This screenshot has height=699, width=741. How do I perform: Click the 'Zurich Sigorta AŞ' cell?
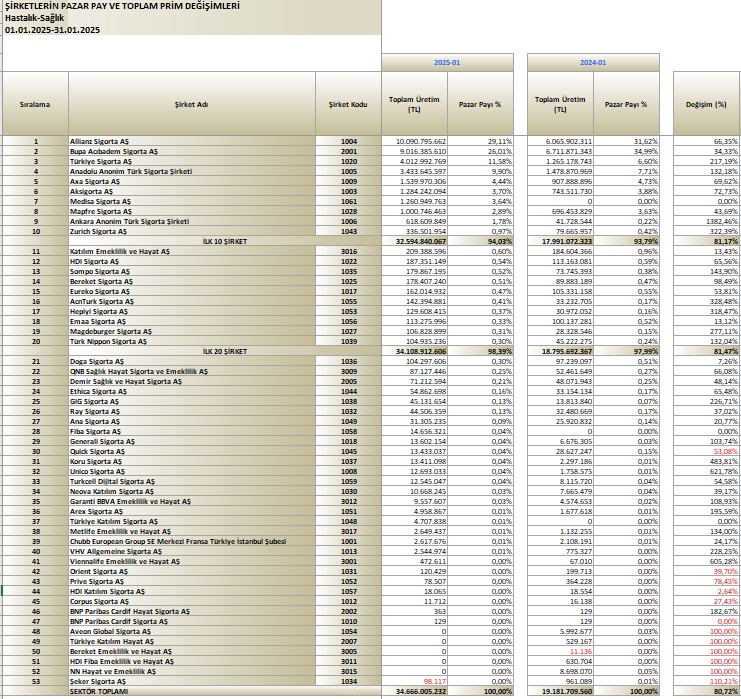click(192, 231)
